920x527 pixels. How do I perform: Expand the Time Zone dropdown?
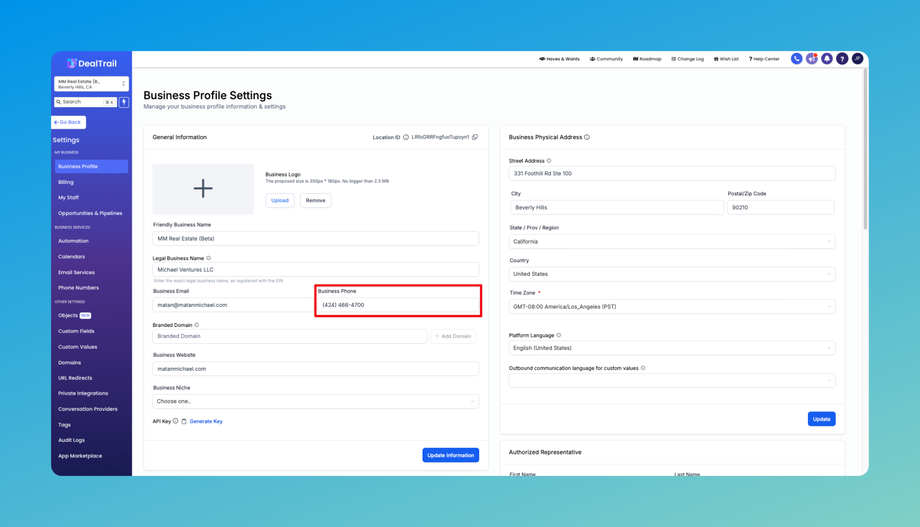(671, 307)
